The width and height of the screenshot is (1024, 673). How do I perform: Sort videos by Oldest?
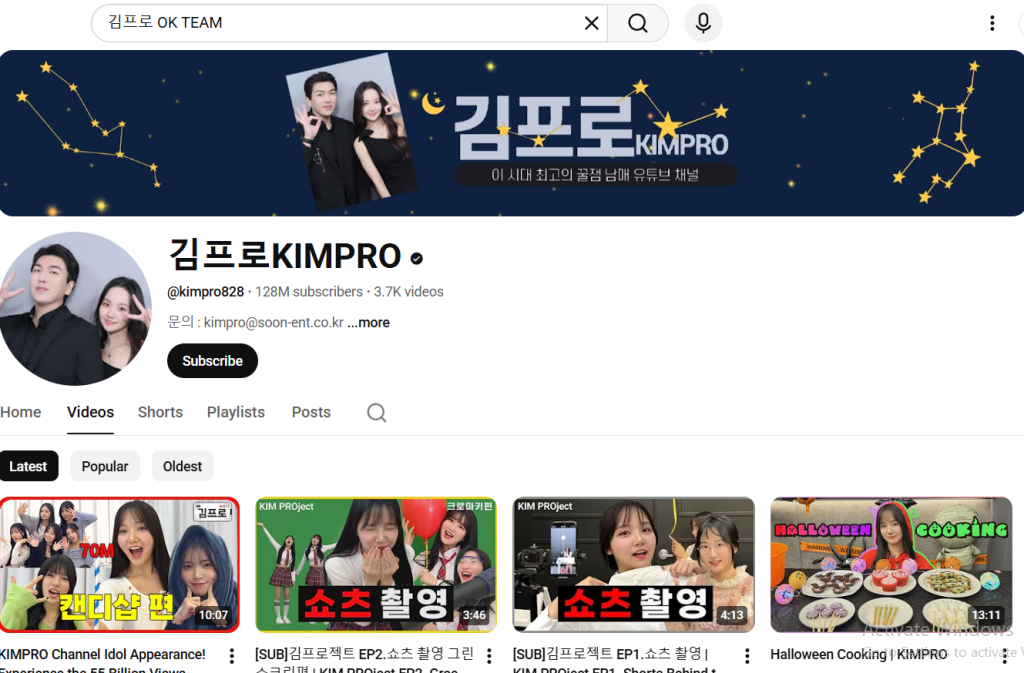[x=182, y=466]
